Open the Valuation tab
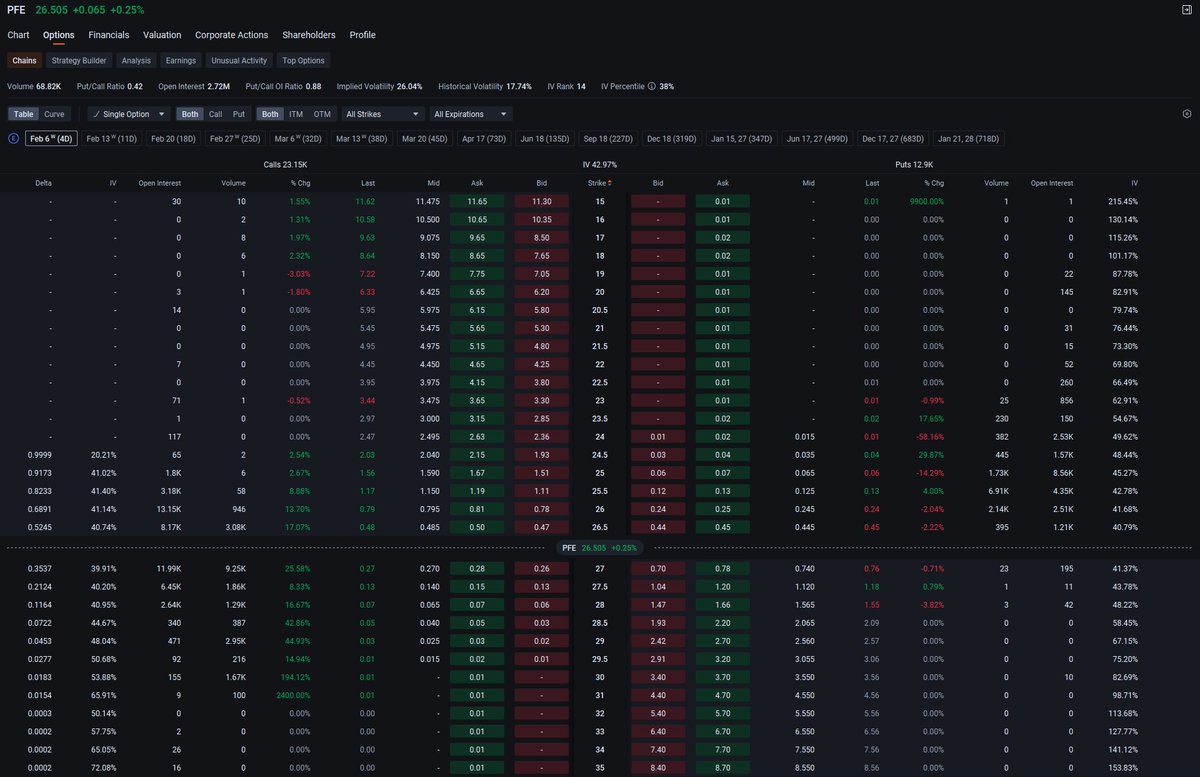The width and height of the screenshot is (1200, 777). (x=162, y=35)
